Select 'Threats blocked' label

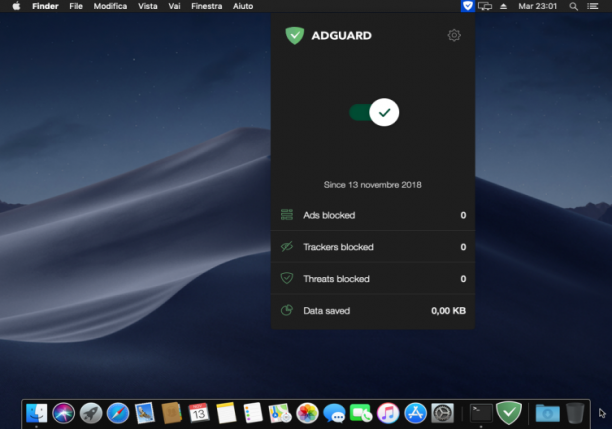click(336, 279)
